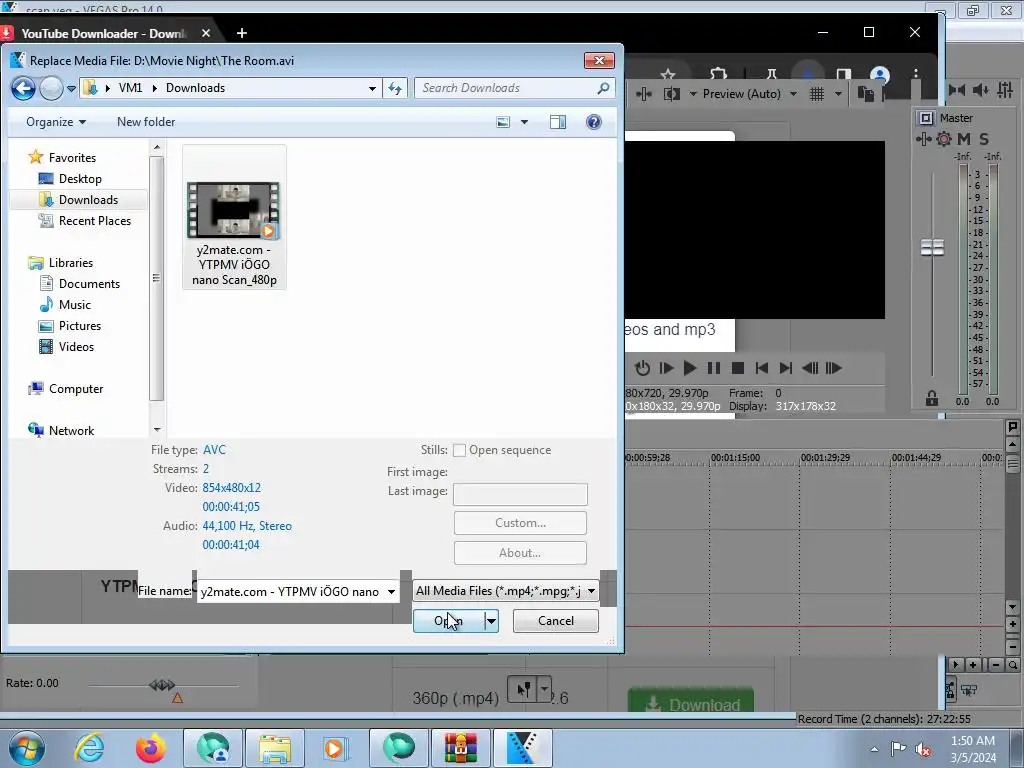Viewport: 1024px width, 768px height.
Task: Go back in the file dialog
Action: 23,88
